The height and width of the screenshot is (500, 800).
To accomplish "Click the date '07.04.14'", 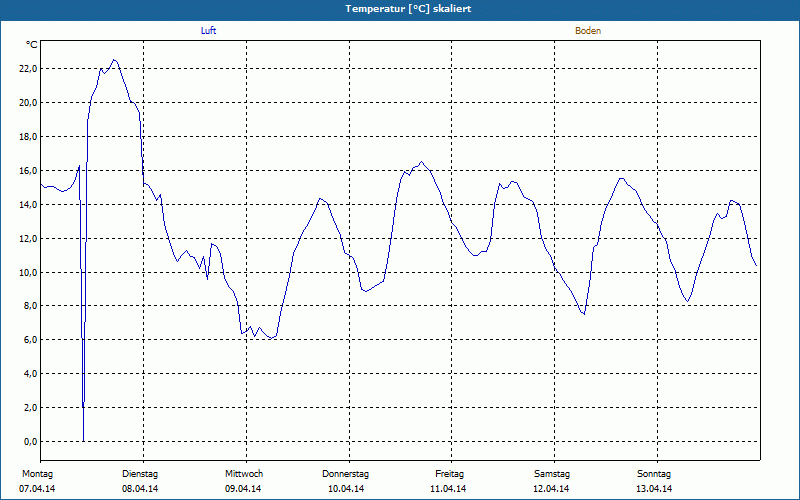I will point(37,489).
